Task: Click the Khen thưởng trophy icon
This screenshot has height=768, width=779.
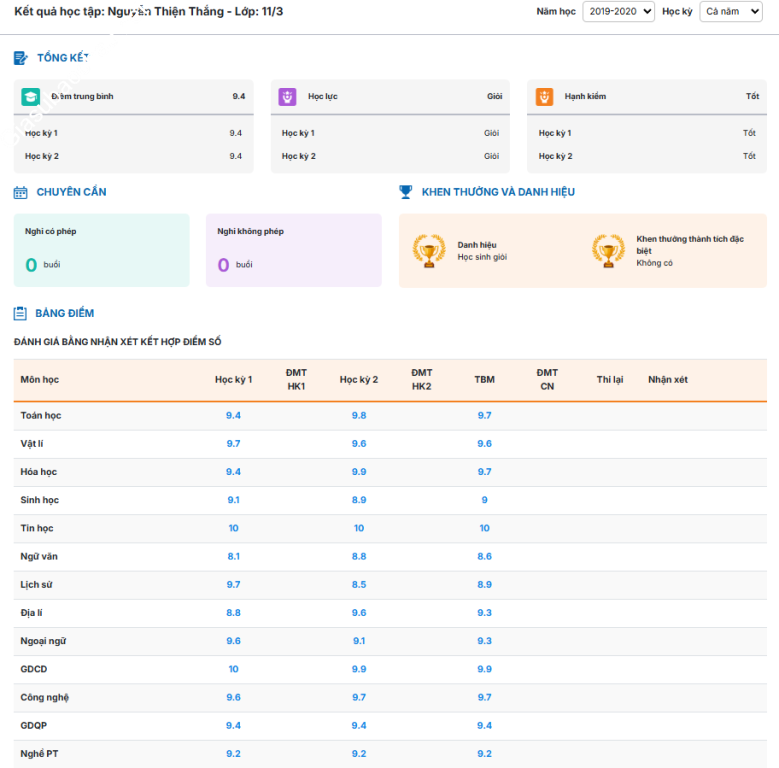Action: click(406, 192)
